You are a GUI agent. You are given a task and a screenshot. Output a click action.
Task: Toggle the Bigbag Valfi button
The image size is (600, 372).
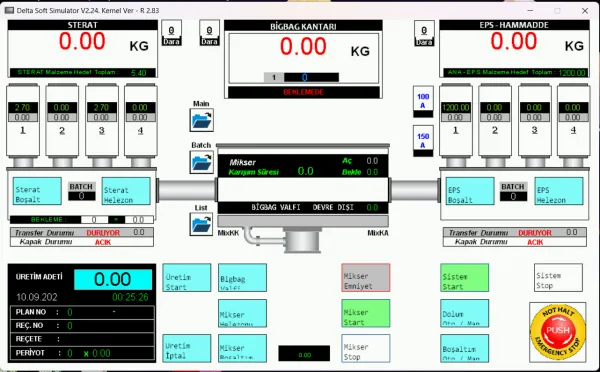(242, 277)
